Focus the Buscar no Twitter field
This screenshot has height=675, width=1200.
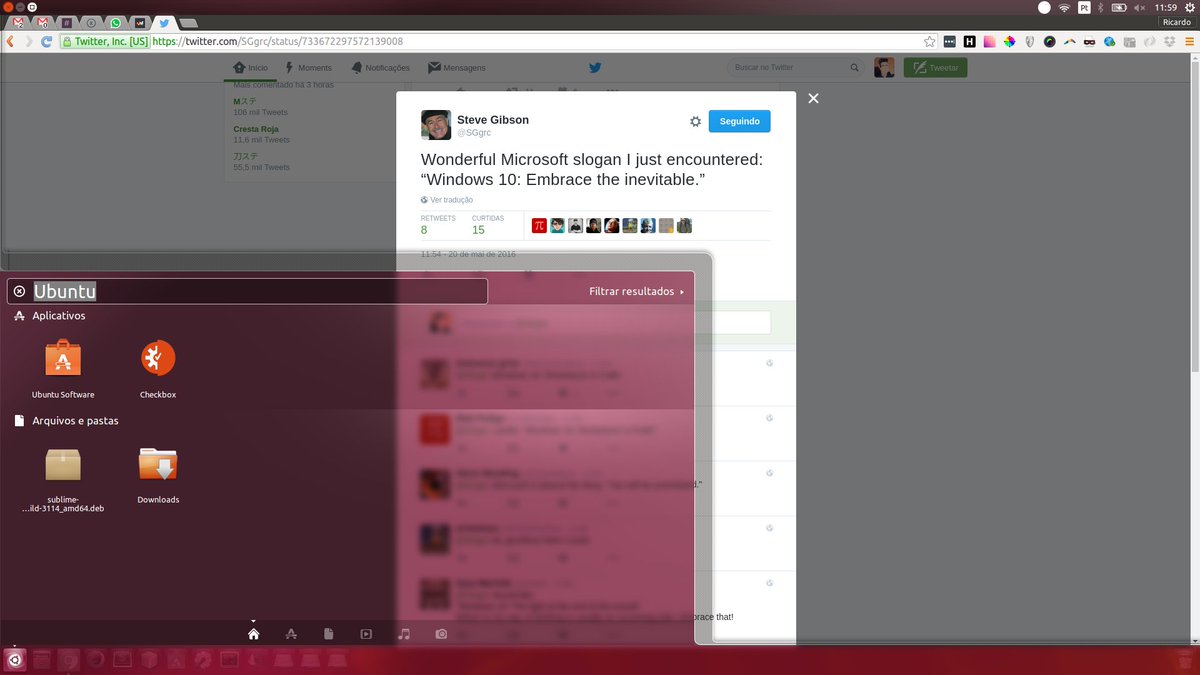[x=795, y=67]
